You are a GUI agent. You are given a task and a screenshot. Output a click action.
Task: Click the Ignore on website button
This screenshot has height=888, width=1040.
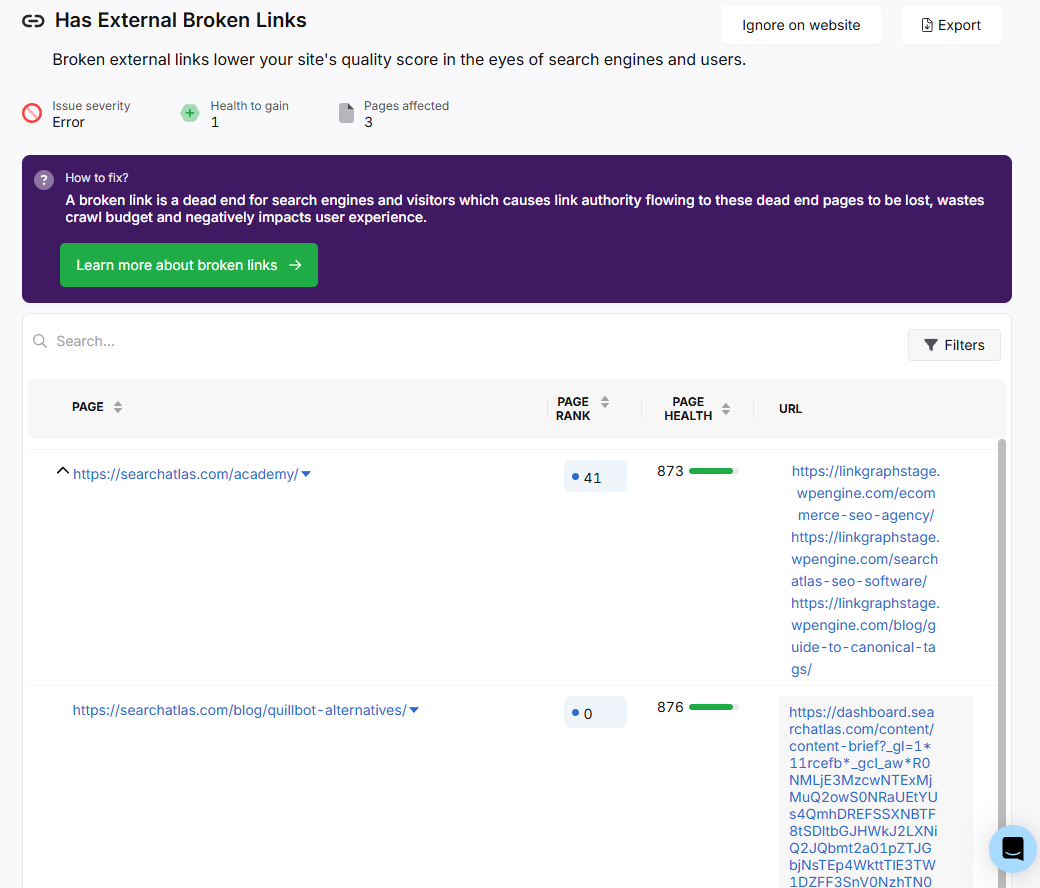(x=800, y=24)
